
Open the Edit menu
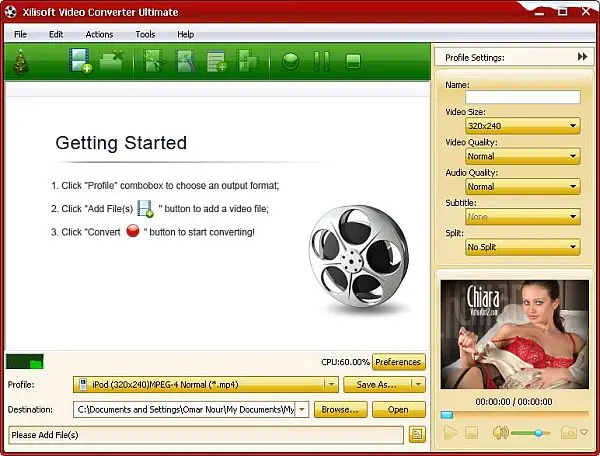click(x=56, y=34)
